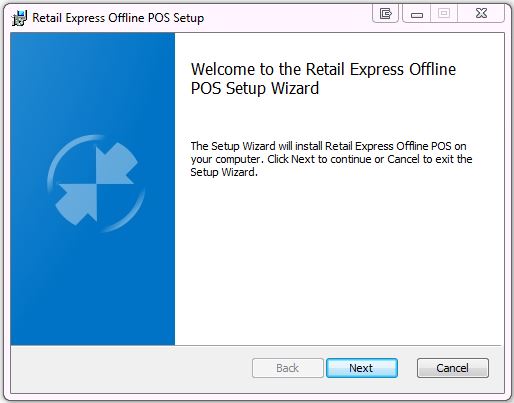Click the greyed-out maximize button
Screen dimensions: 514x403
click(x=444, y=14)
